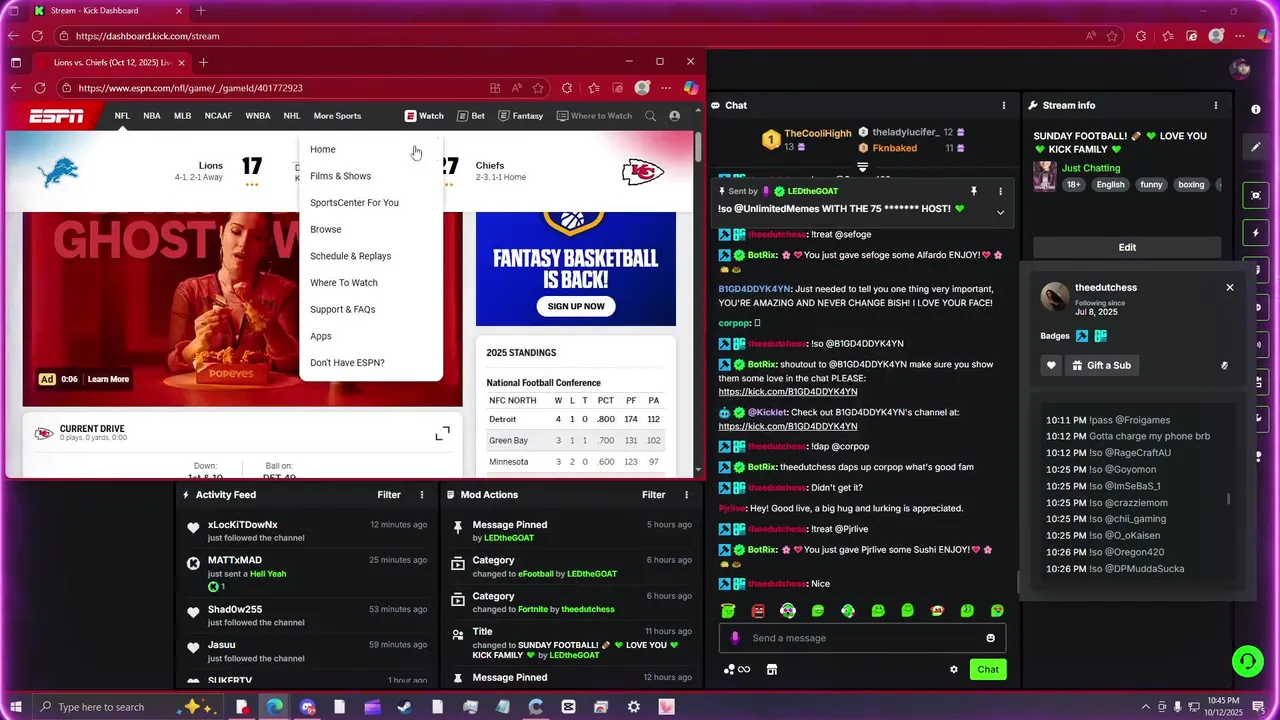This screenshot has height=720, width=1280.
Task: Open Fantasy in ESPN navigation
Action: point(520,116)
